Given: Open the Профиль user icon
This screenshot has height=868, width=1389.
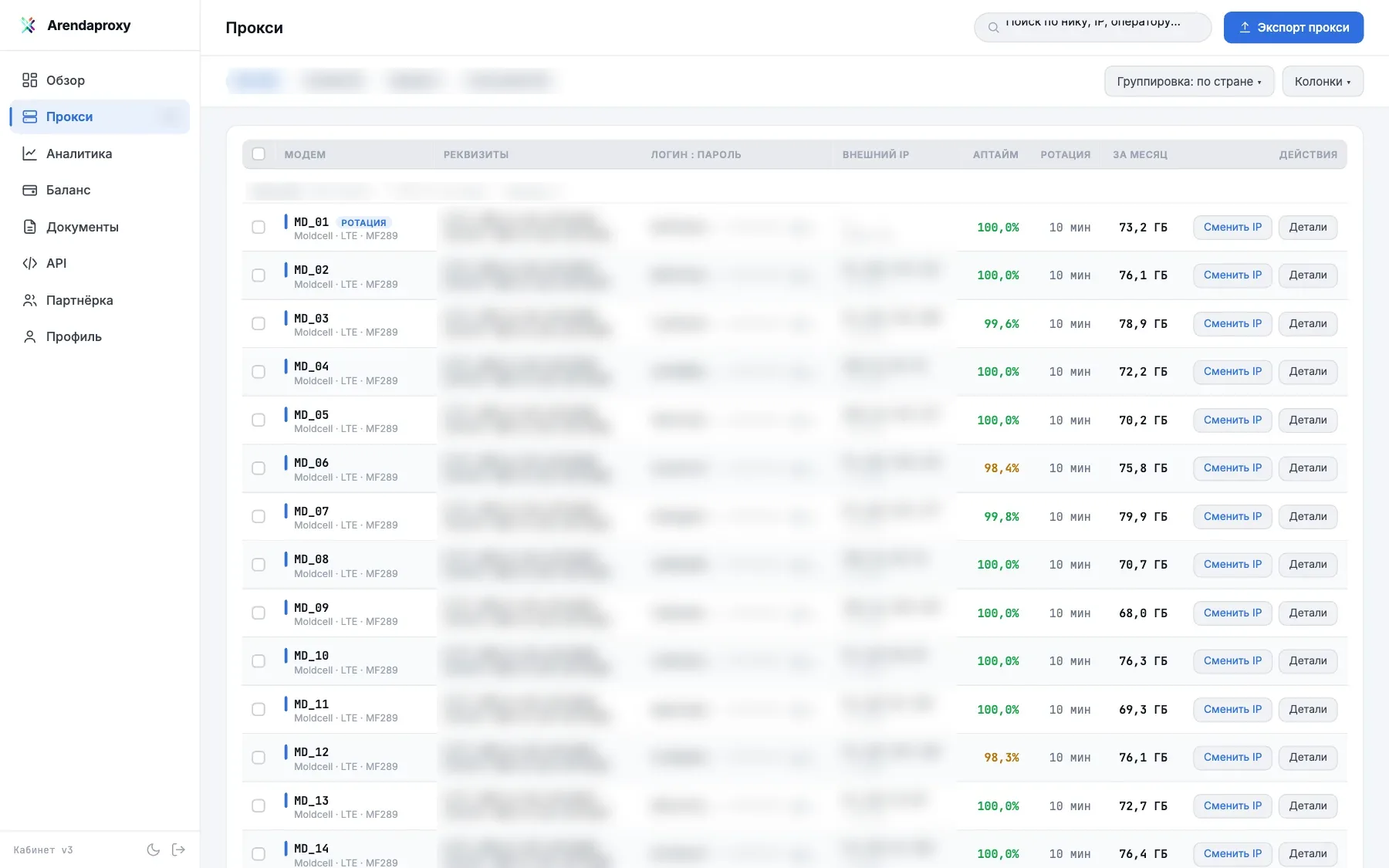Looking at the screenshot, I should pos(30,336).
